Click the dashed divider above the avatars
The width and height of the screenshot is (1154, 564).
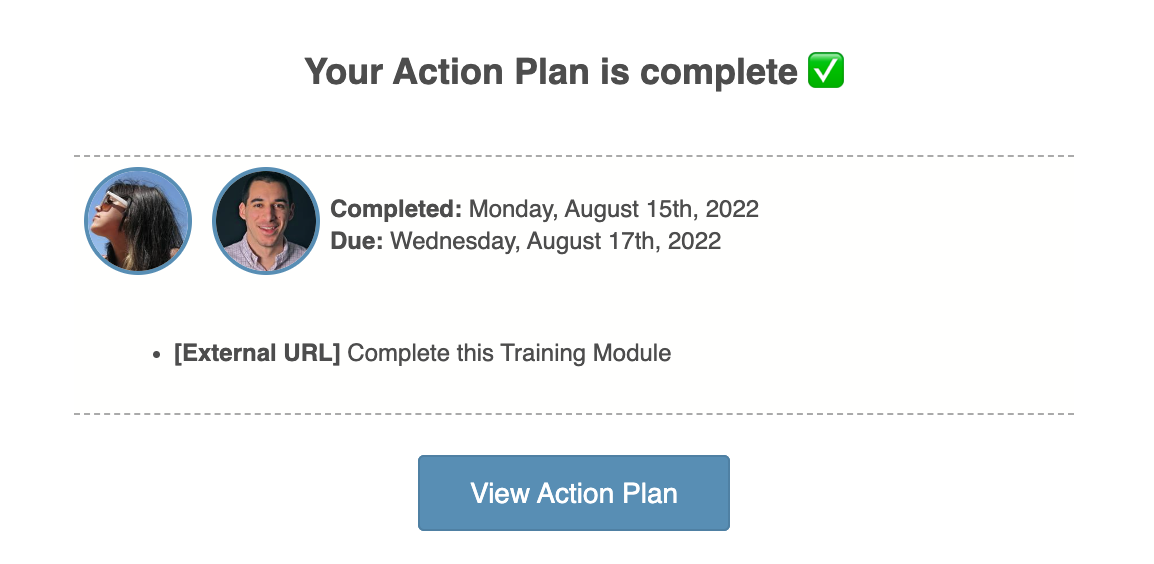click(x=574, y=156)
